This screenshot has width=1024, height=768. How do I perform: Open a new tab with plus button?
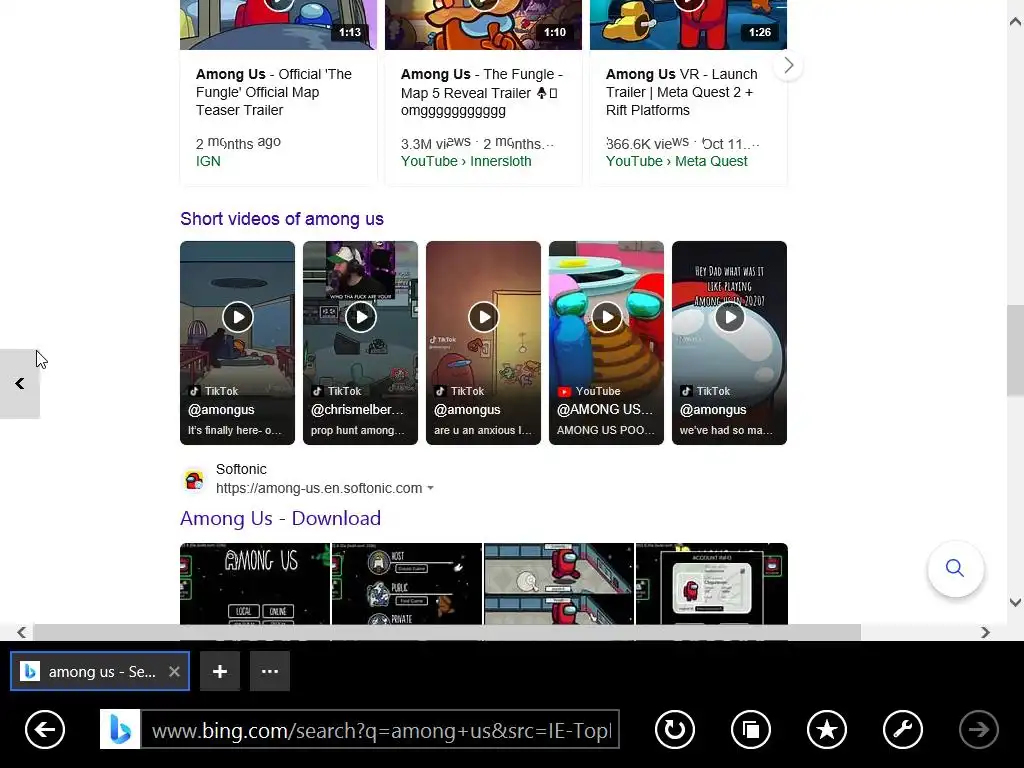(x=220, y=671)
